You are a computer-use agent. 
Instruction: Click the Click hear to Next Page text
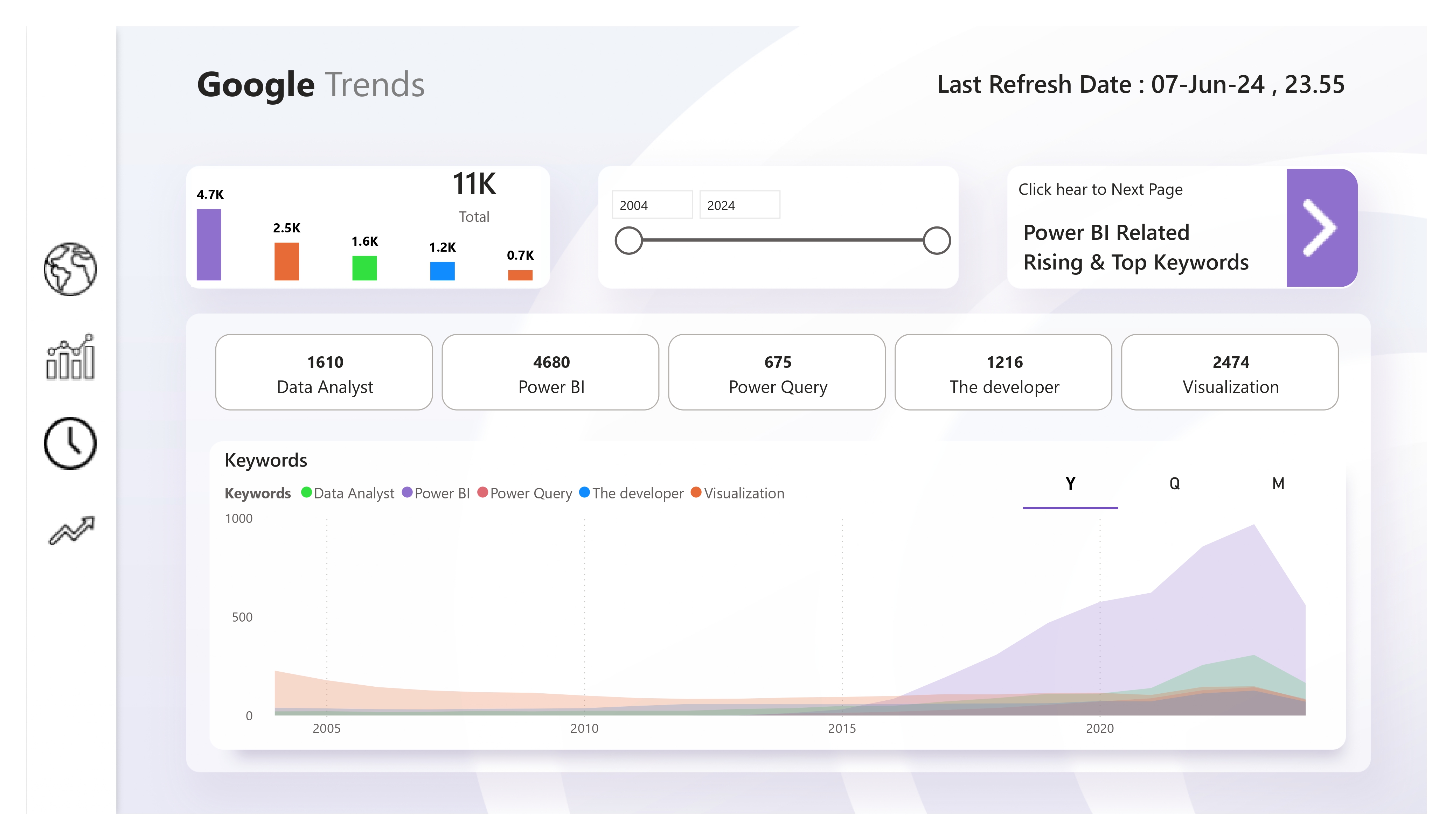[x=1101, y=190]
